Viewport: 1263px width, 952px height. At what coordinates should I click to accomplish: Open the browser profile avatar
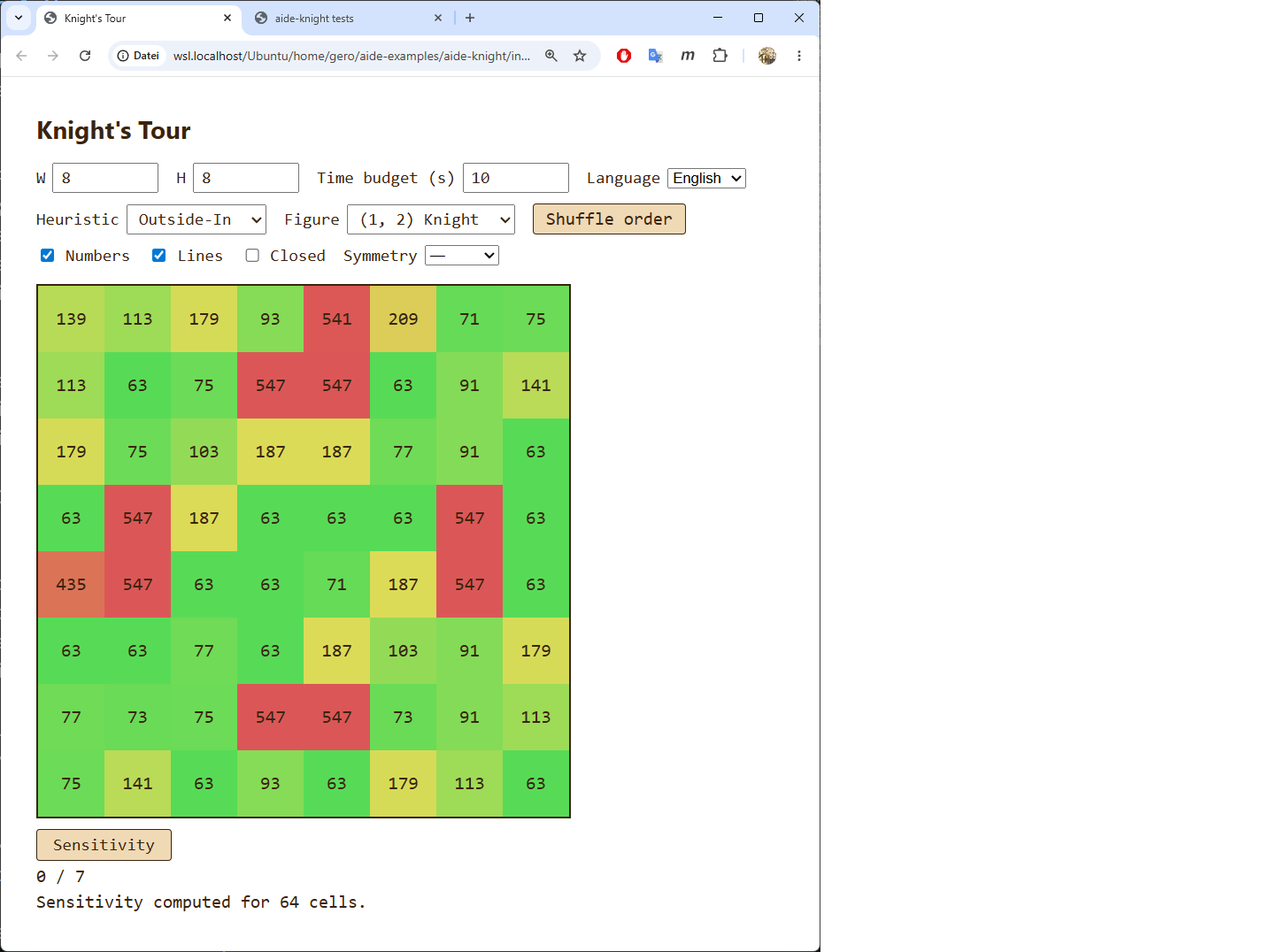[767, 56]
